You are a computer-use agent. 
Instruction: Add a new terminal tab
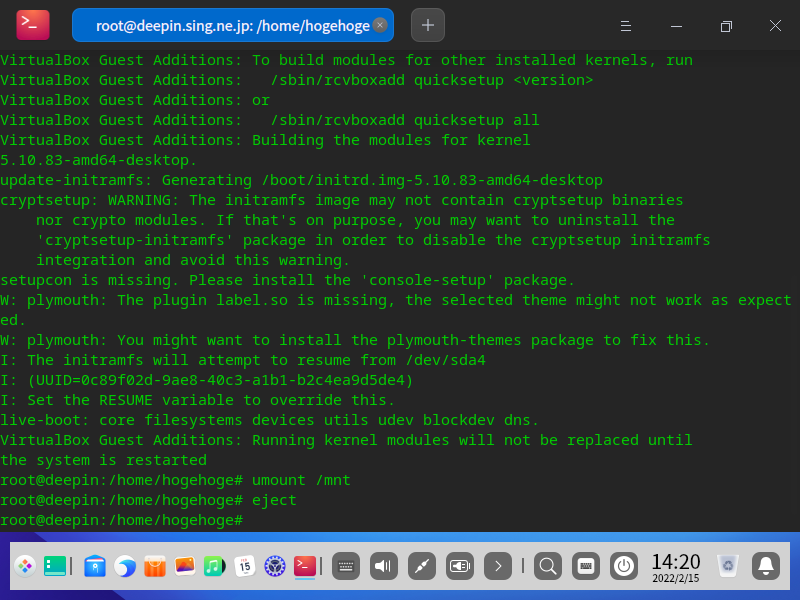tap(428, 25)
